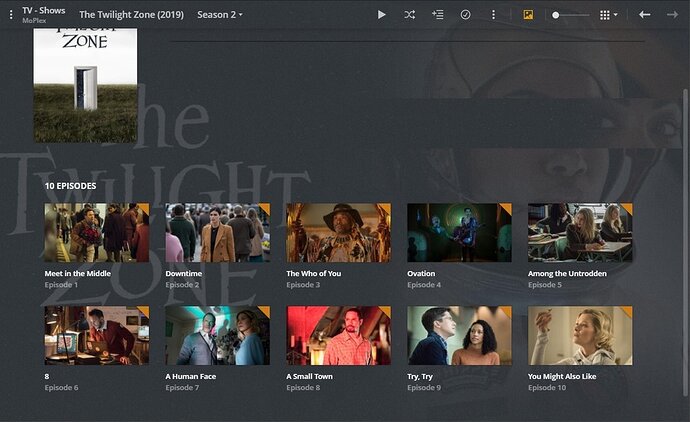This screenshot has width=690, height=422.
Task: Open A Human Face thumbnail
Action: click(x=217, y=335)
